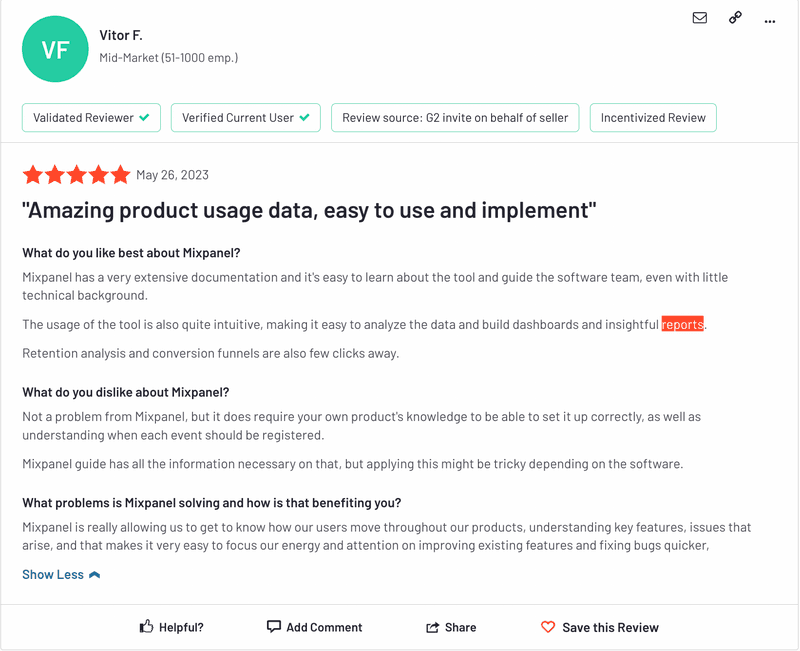Open the review title link
The height and width of the screenshot is (651, 800).
pos(309,210)
